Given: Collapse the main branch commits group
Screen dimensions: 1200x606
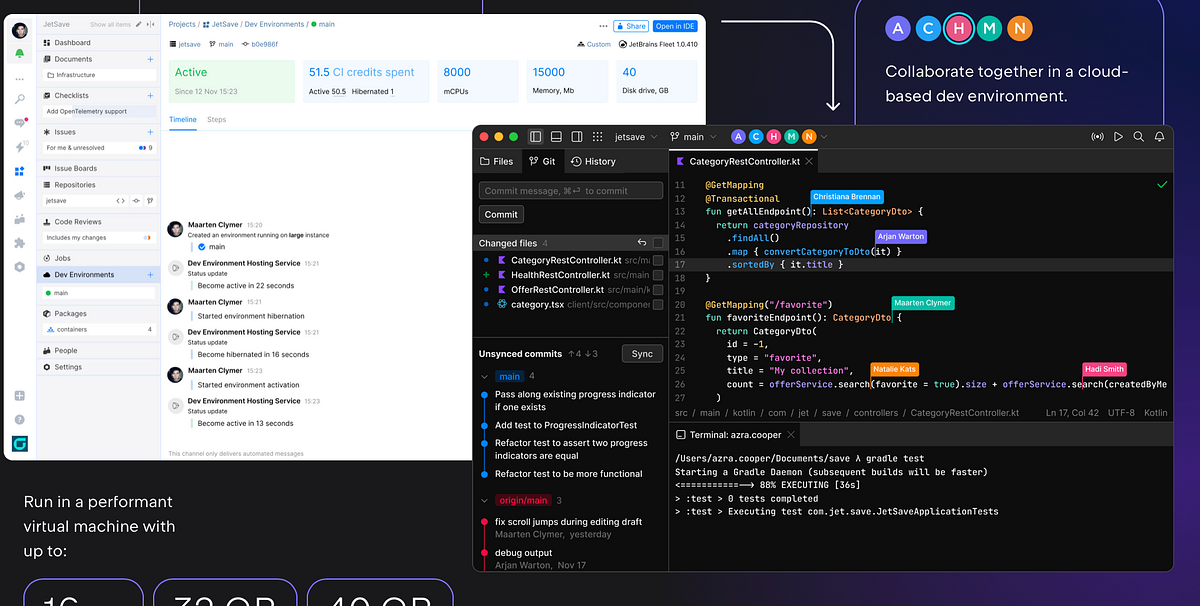Looking at the screenshot, I should [483, 376].
